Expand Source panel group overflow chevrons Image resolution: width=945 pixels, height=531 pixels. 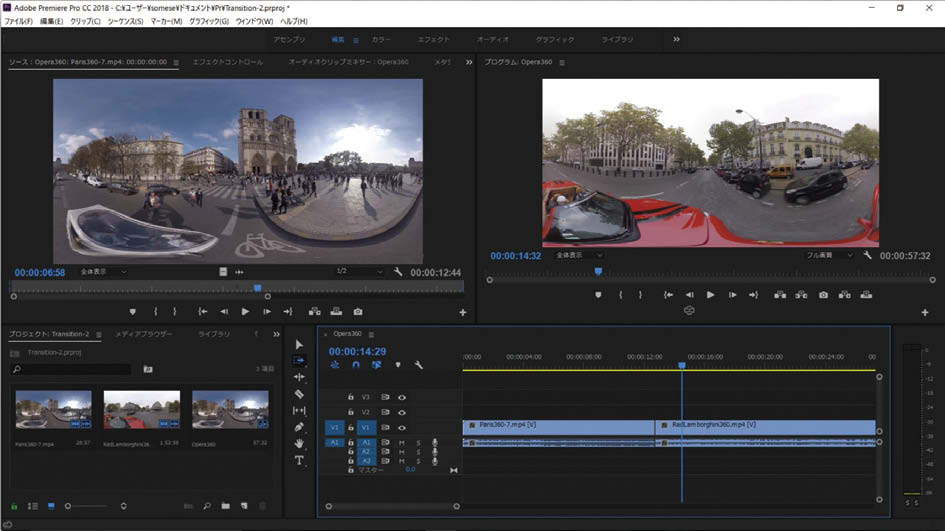tap(469, 62)
